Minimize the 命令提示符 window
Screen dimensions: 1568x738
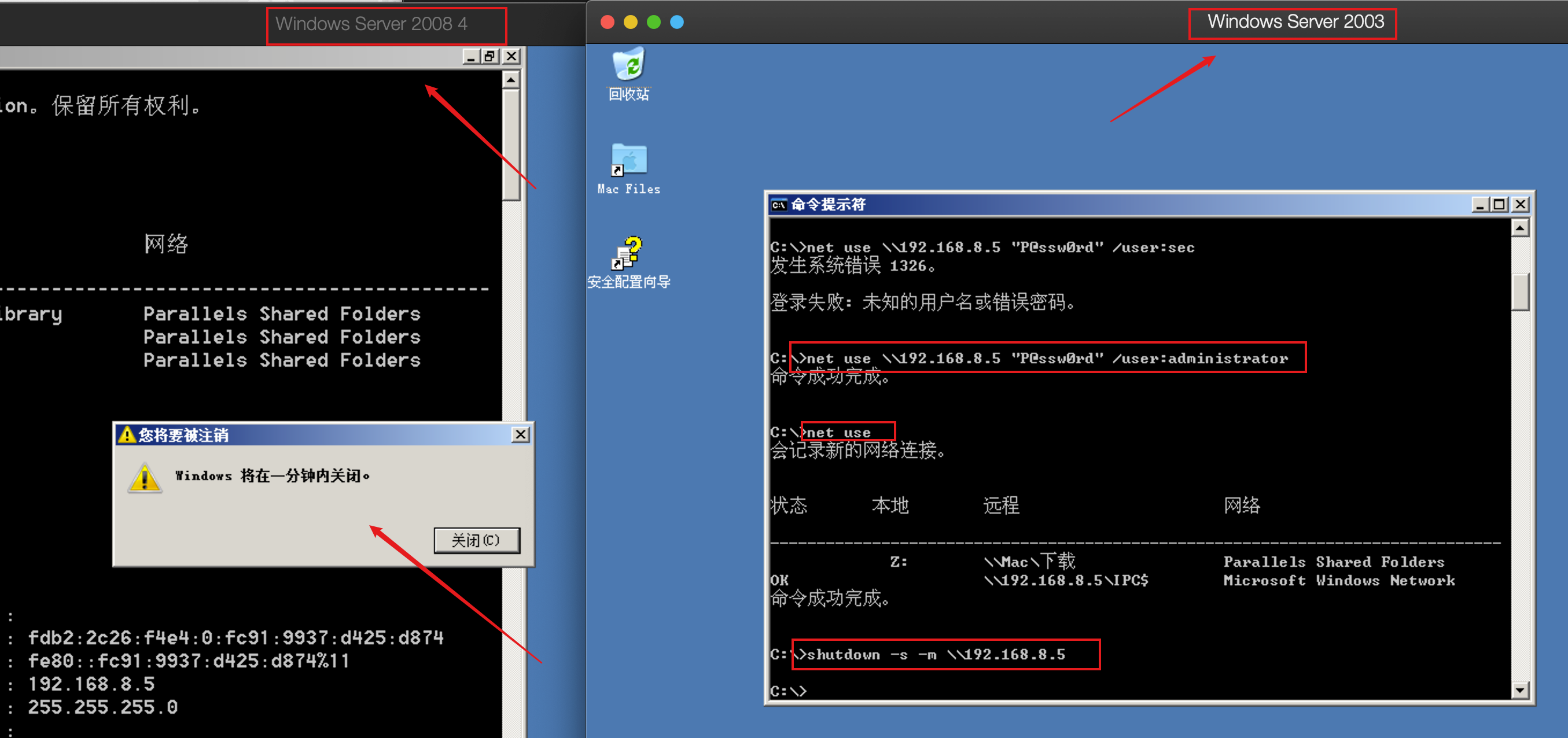[x=1479, y=204]
